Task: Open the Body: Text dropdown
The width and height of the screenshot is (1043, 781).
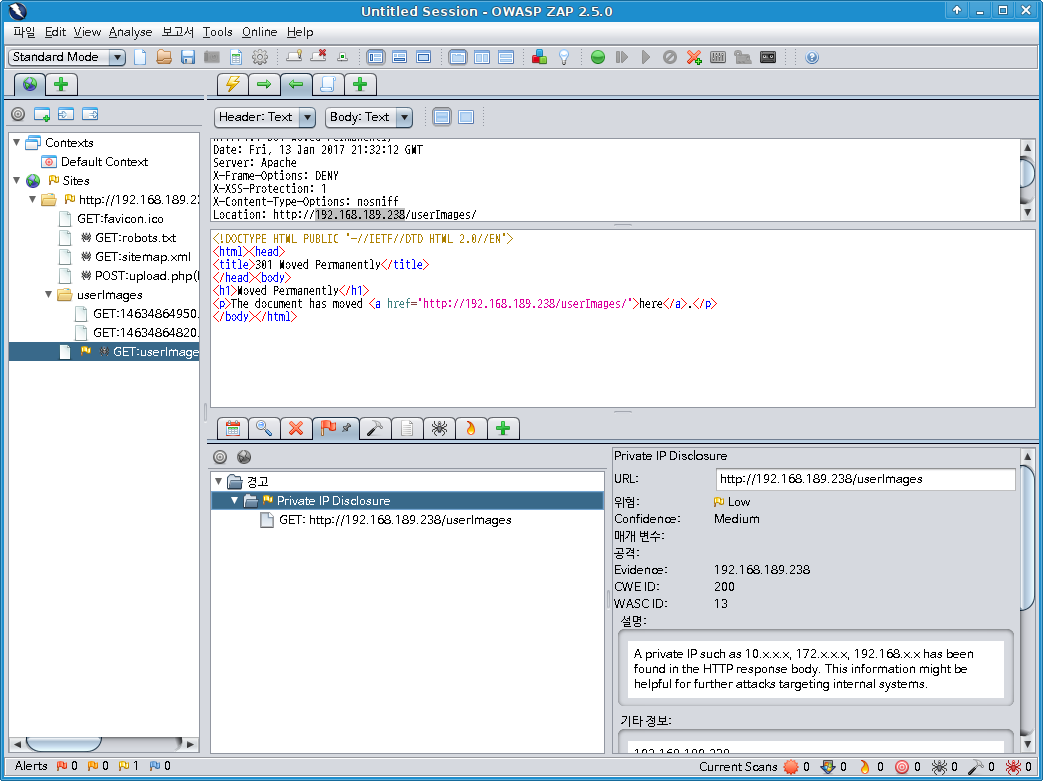Action: coord(369,117)
